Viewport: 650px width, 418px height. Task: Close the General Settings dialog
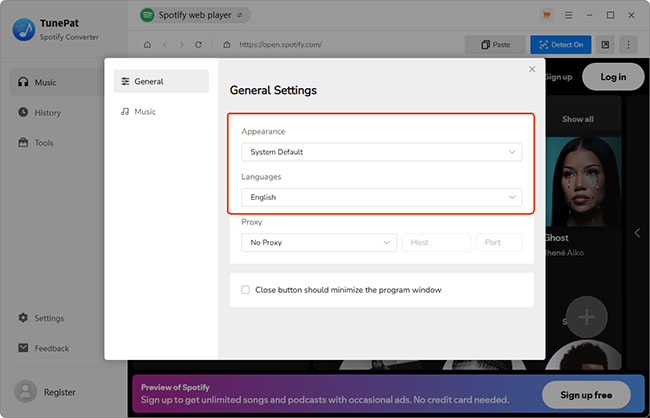532,69
